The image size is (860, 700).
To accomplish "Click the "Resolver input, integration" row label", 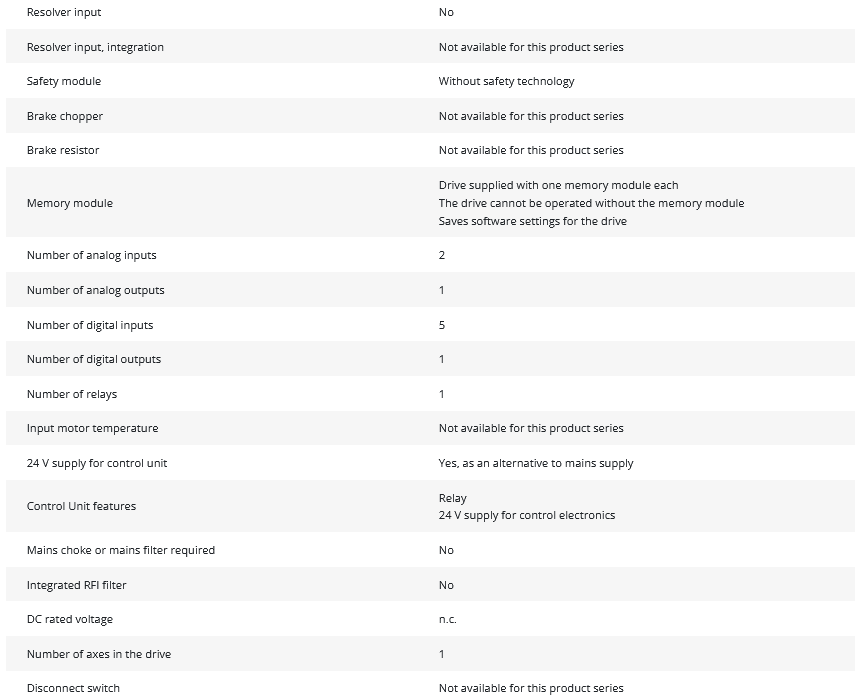I will pyautogui.click(x=95, y=47).
